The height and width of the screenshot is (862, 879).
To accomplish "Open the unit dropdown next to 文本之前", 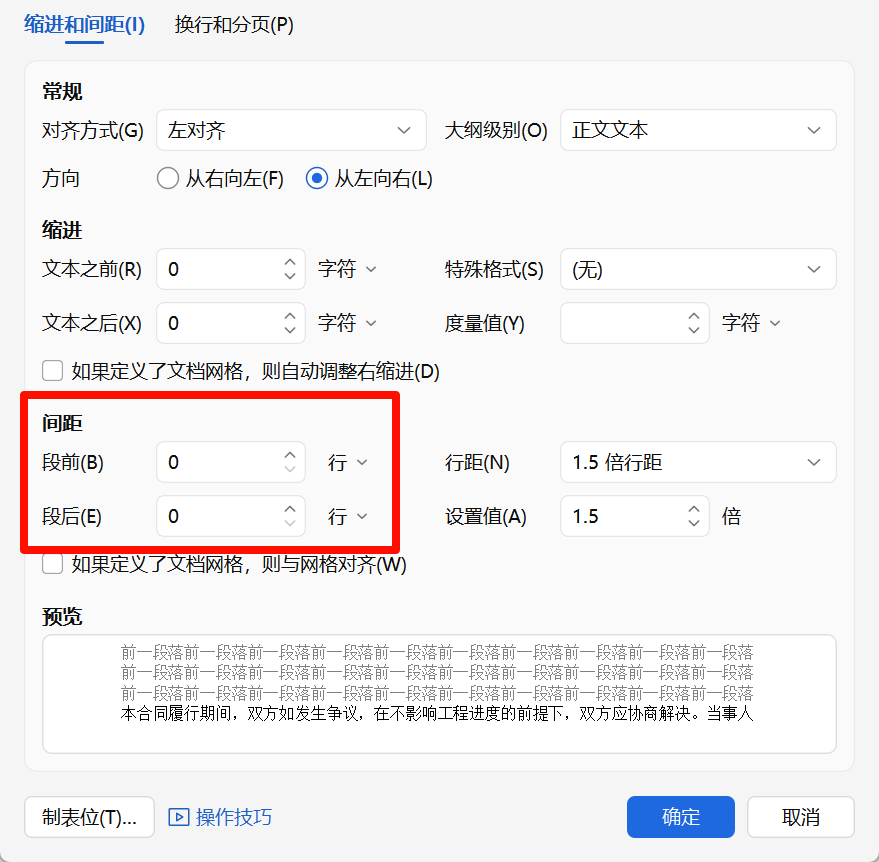I will [347, 269].
